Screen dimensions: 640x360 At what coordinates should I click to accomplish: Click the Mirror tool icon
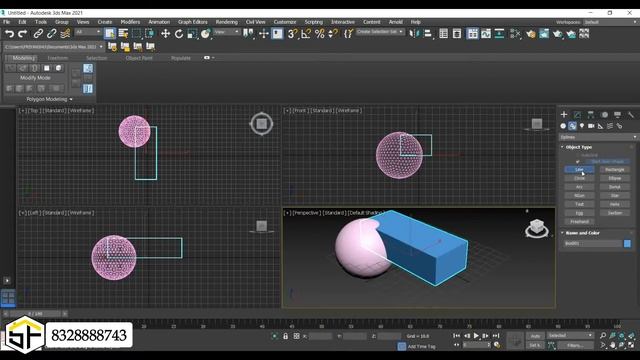pos(414,33)
